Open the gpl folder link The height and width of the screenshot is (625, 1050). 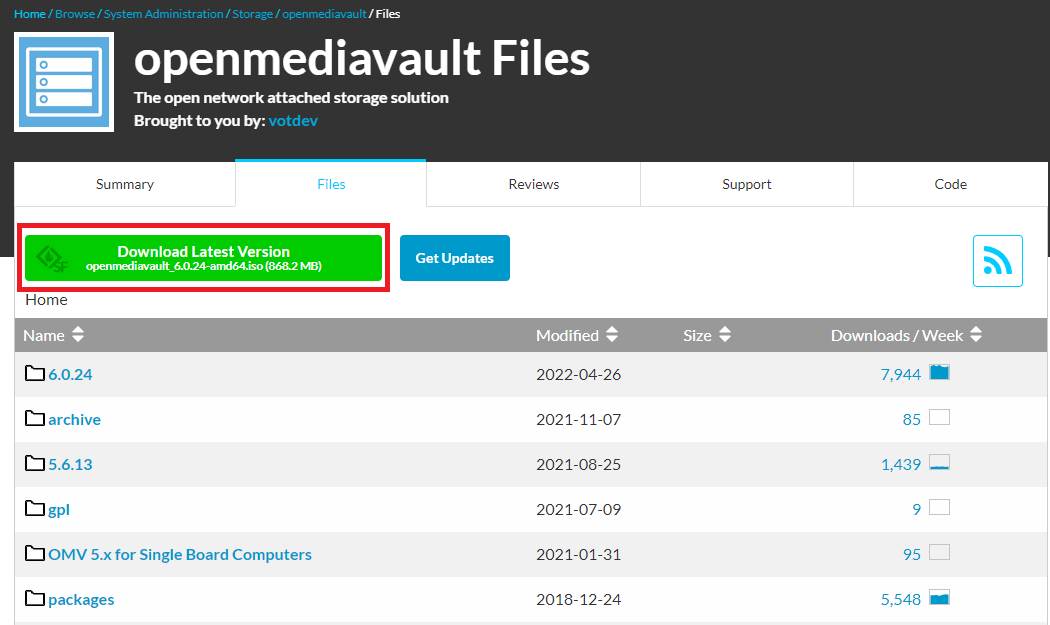[59, 510]
